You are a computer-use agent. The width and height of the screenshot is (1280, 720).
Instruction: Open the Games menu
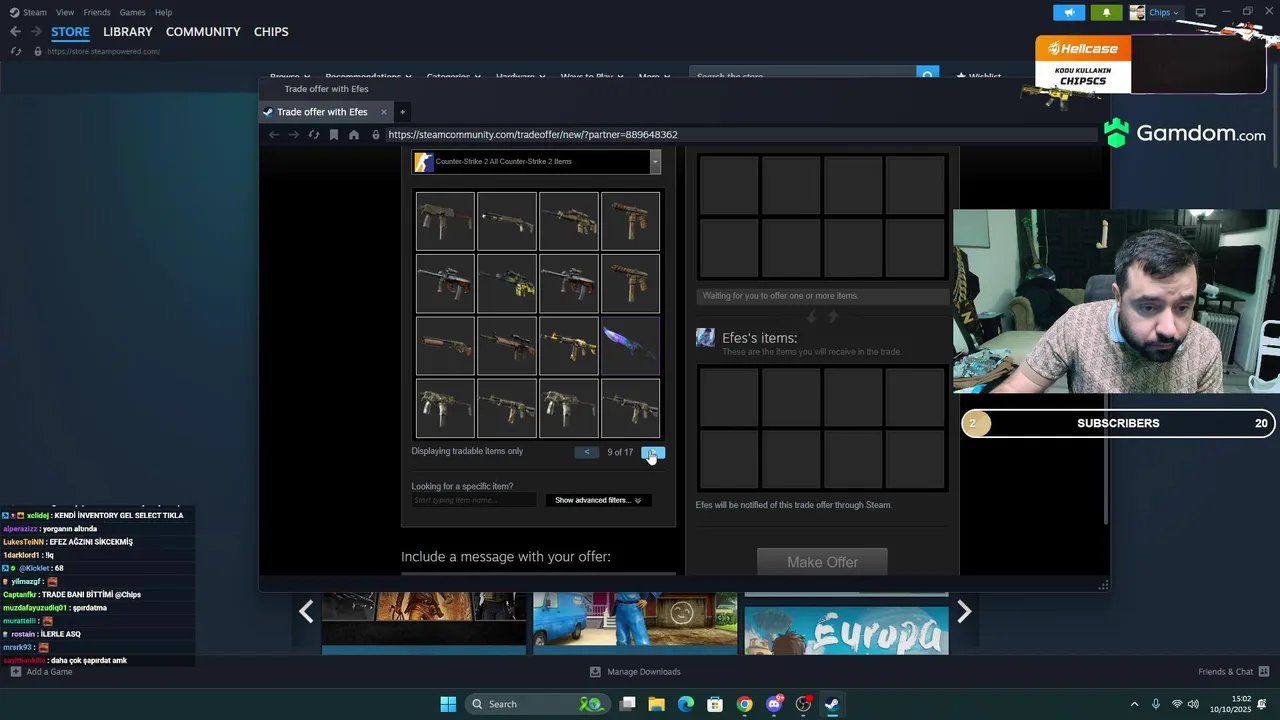click(x=132, y=12)
